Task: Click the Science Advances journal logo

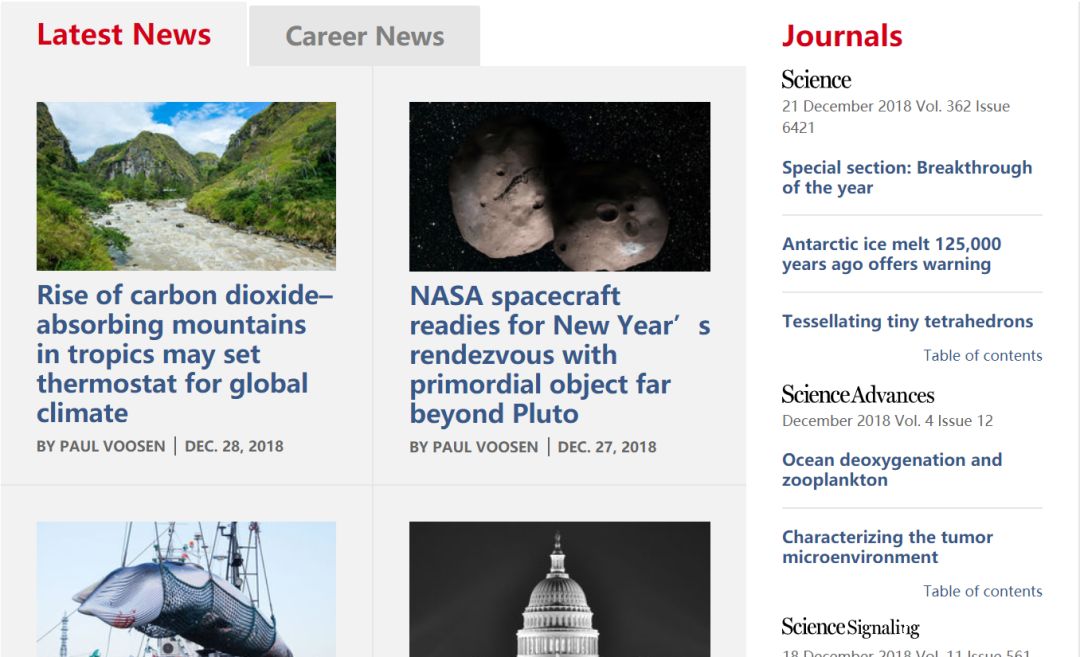Action: point(857,395)
